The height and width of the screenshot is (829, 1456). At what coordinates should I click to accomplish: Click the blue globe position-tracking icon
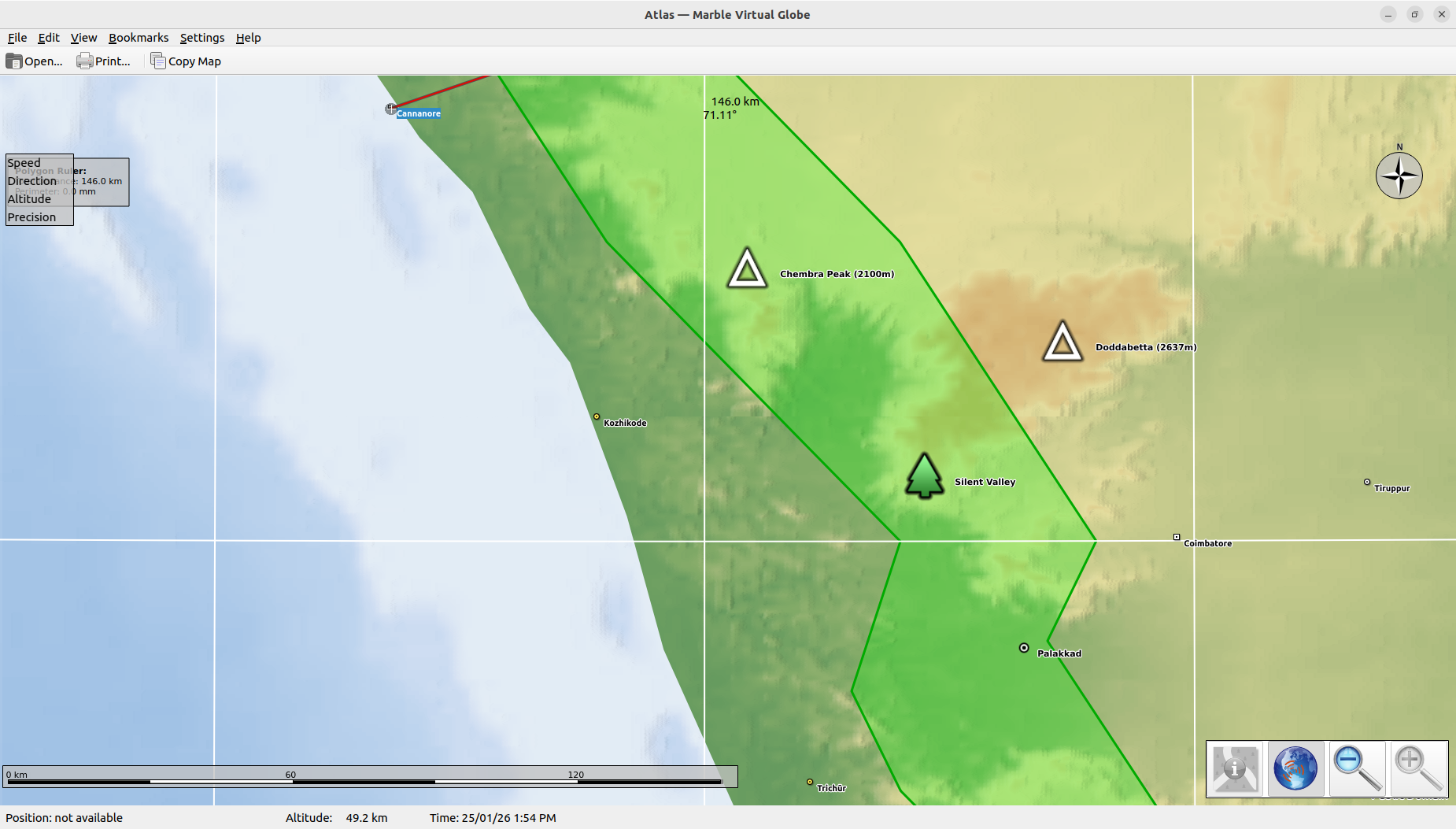(x=1295, y=768)
